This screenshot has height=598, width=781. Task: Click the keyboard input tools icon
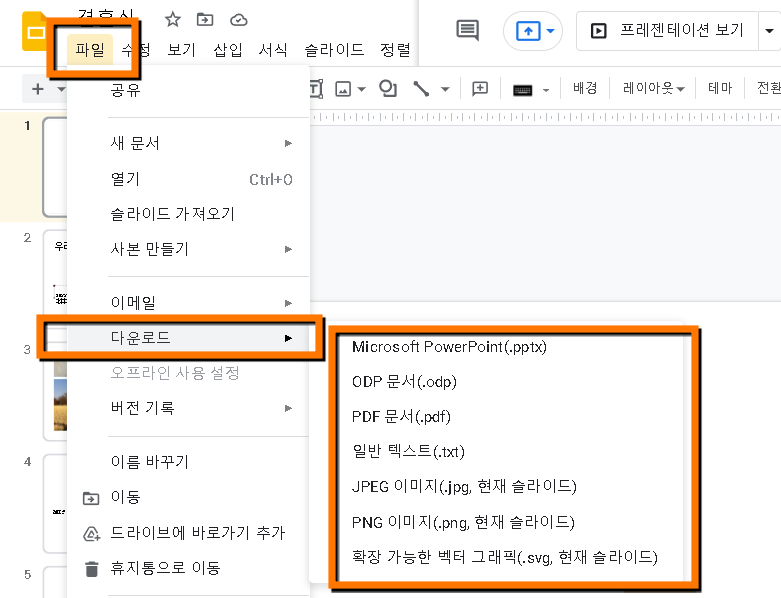[522, 90]
